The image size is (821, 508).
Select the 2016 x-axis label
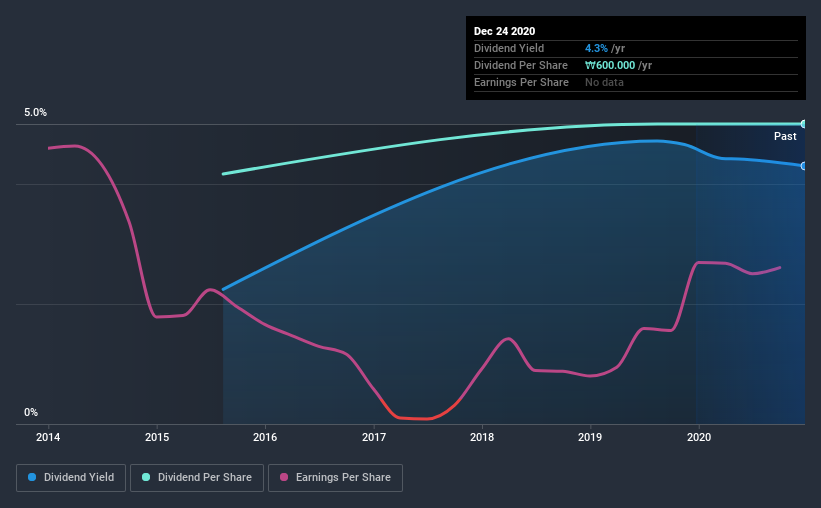tap(265, 437)
